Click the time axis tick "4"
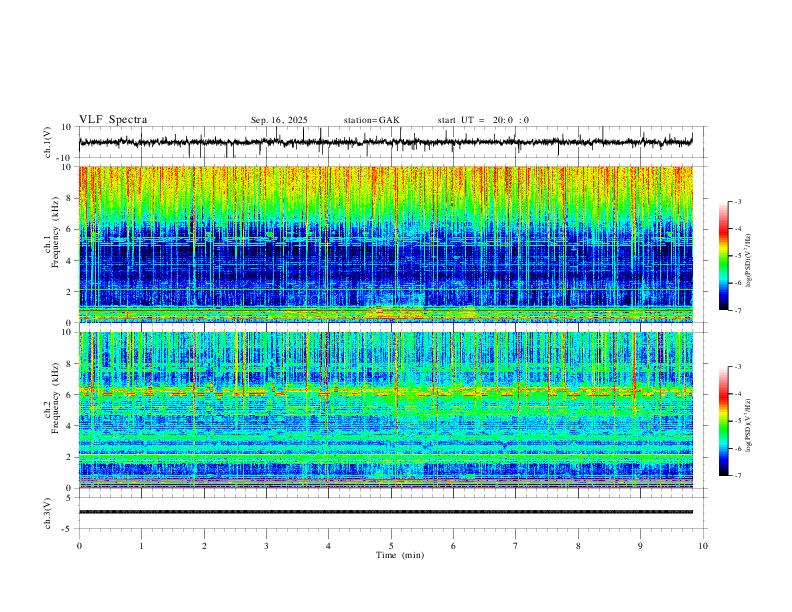Viewport: 792px width, 612px height. (328, 546)
